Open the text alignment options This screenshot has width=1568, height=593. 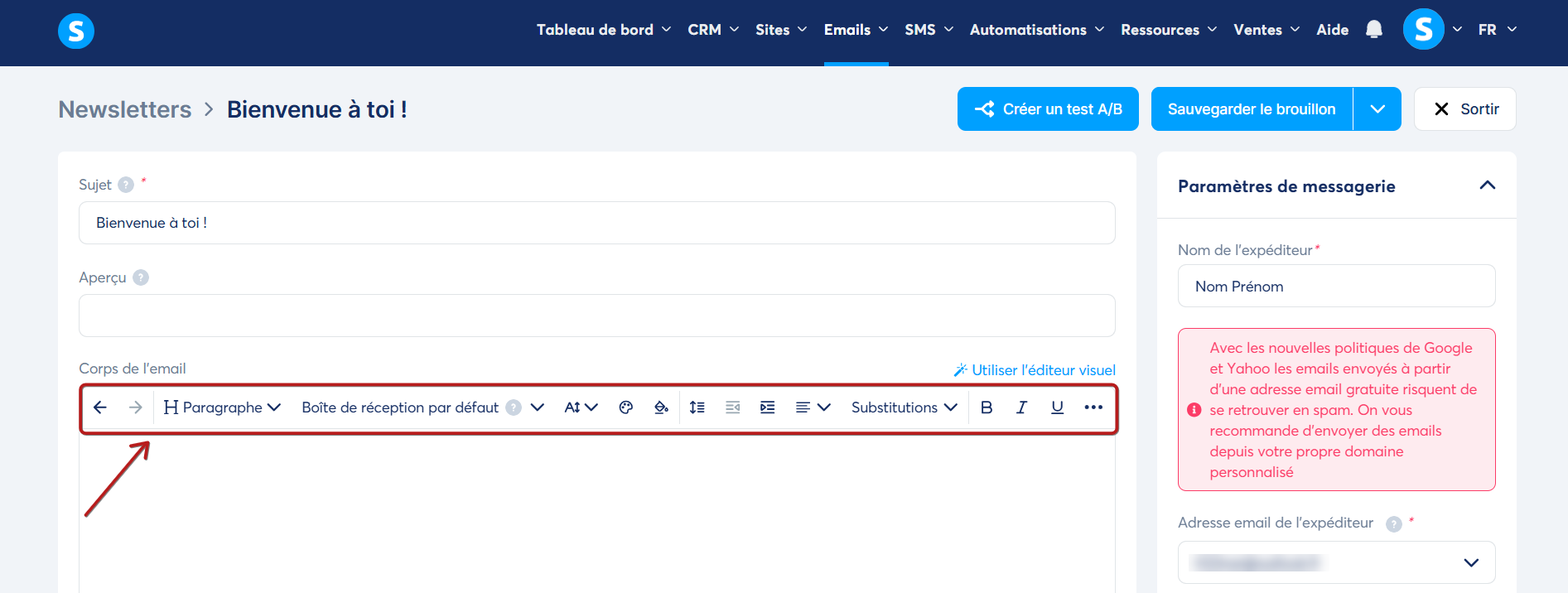point(813,407)
